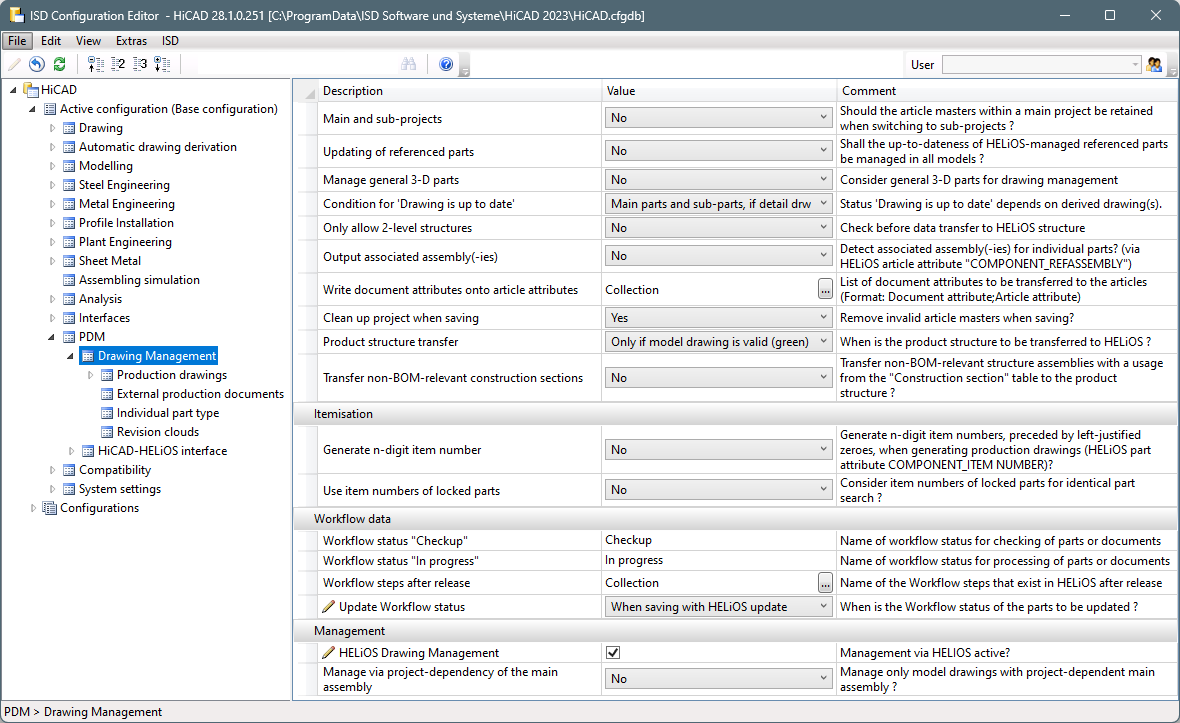This screenshot has height=723, width=1180.
Task: Click the ellipsis button for Write document attributes
Action: (x=825, y=290)
